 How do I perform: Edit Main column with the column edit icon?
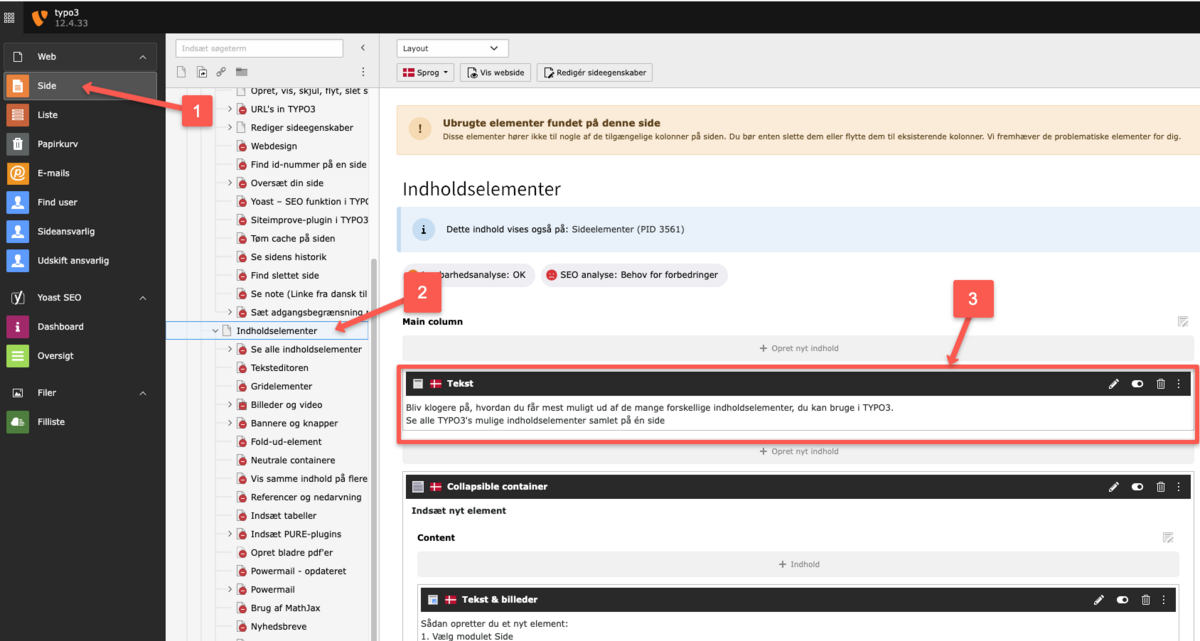(1183, 322)
